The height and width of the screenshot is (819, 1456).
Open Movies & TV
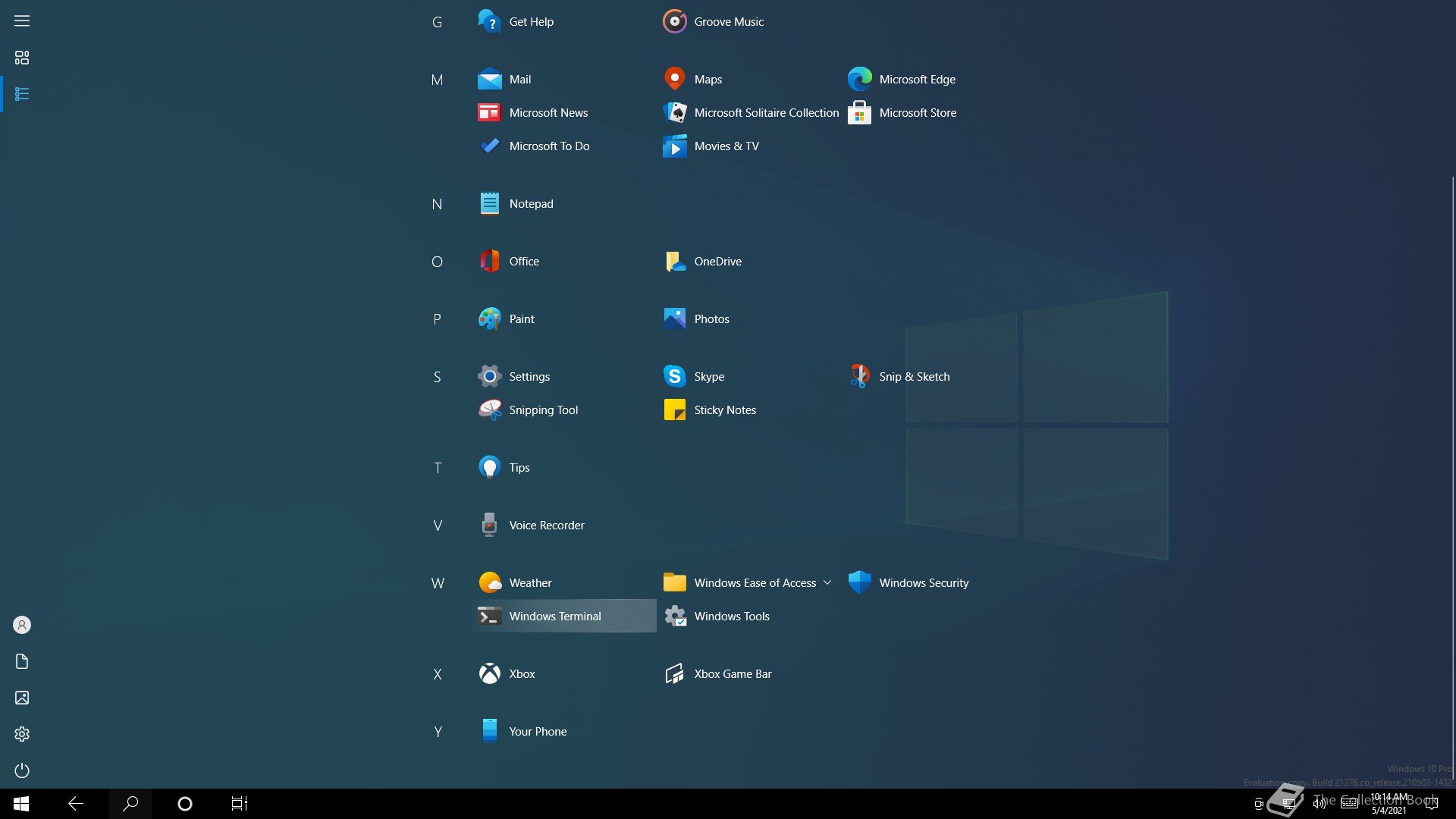tap(748, 146)
